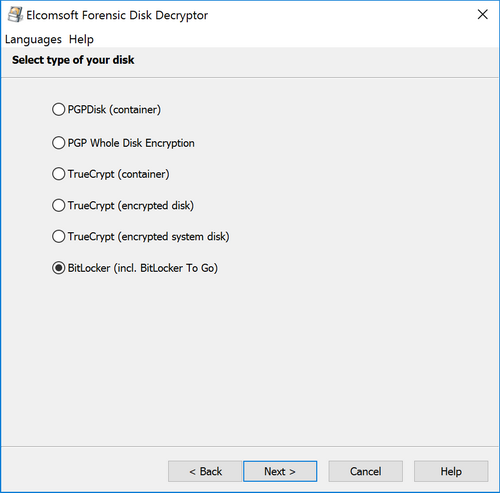Open the Help menu
This screenshot has height=493, width=500.
81,39
